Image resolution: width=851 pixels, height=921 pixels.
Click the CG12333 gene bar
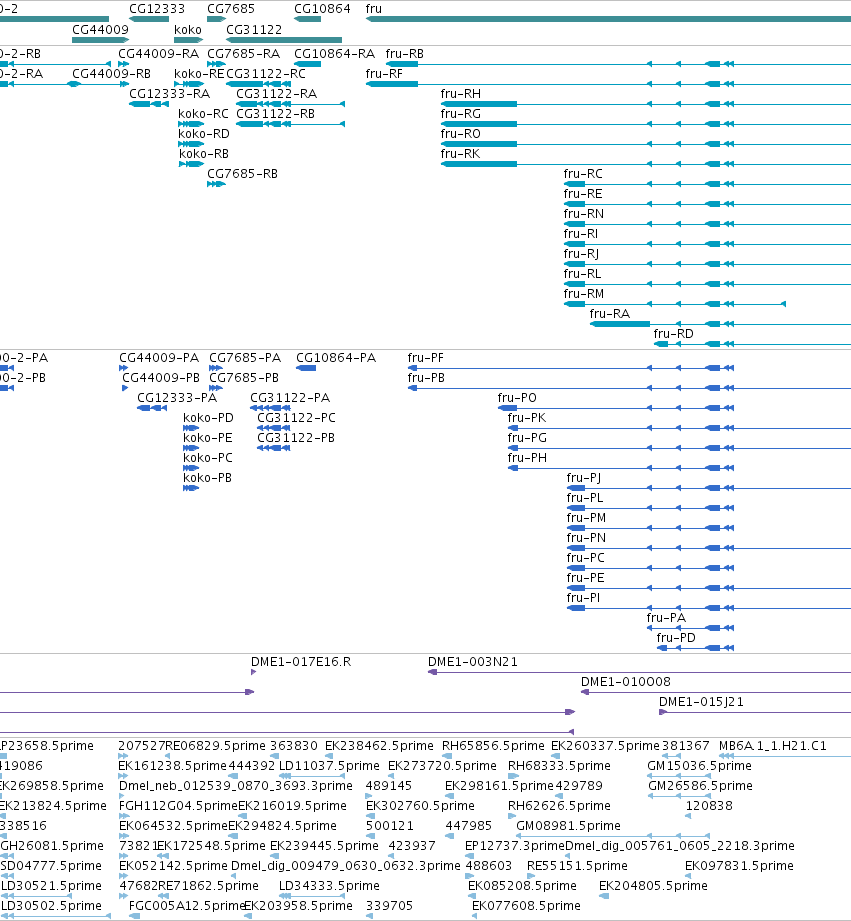click(149, 19)
